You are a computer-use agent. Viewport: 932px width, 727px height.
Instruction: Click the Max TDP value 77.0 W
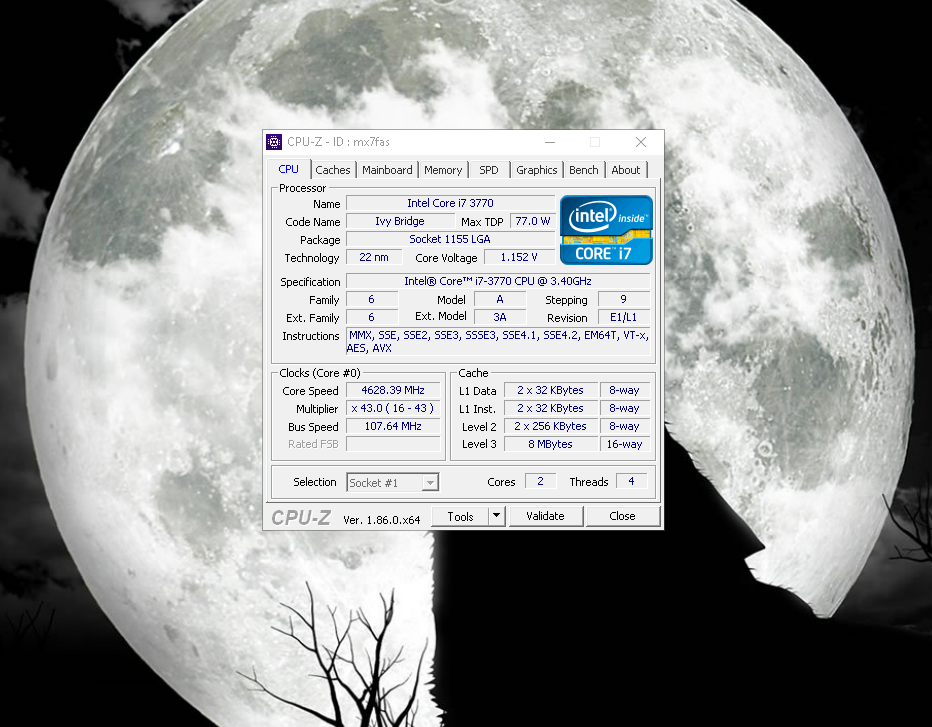point(533,221)
